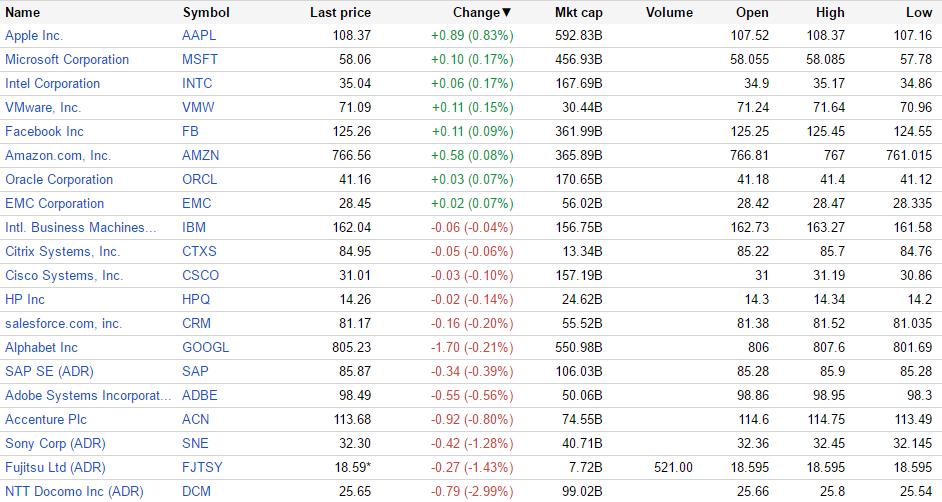Sort table by Change column arrow
This screenshot has height=502, width=942.
coord(507,13)
